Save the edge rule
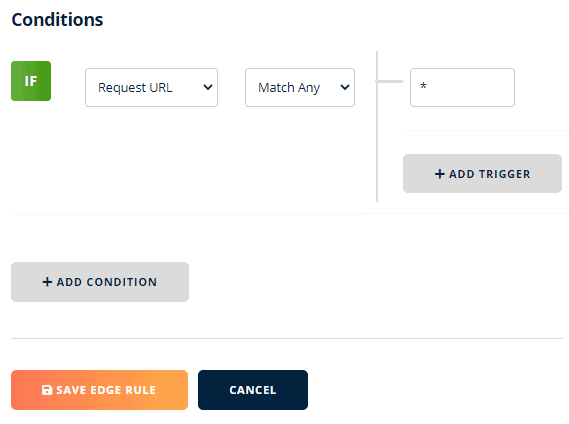Viewport: 569px width, 424px height. coord(99,390)
